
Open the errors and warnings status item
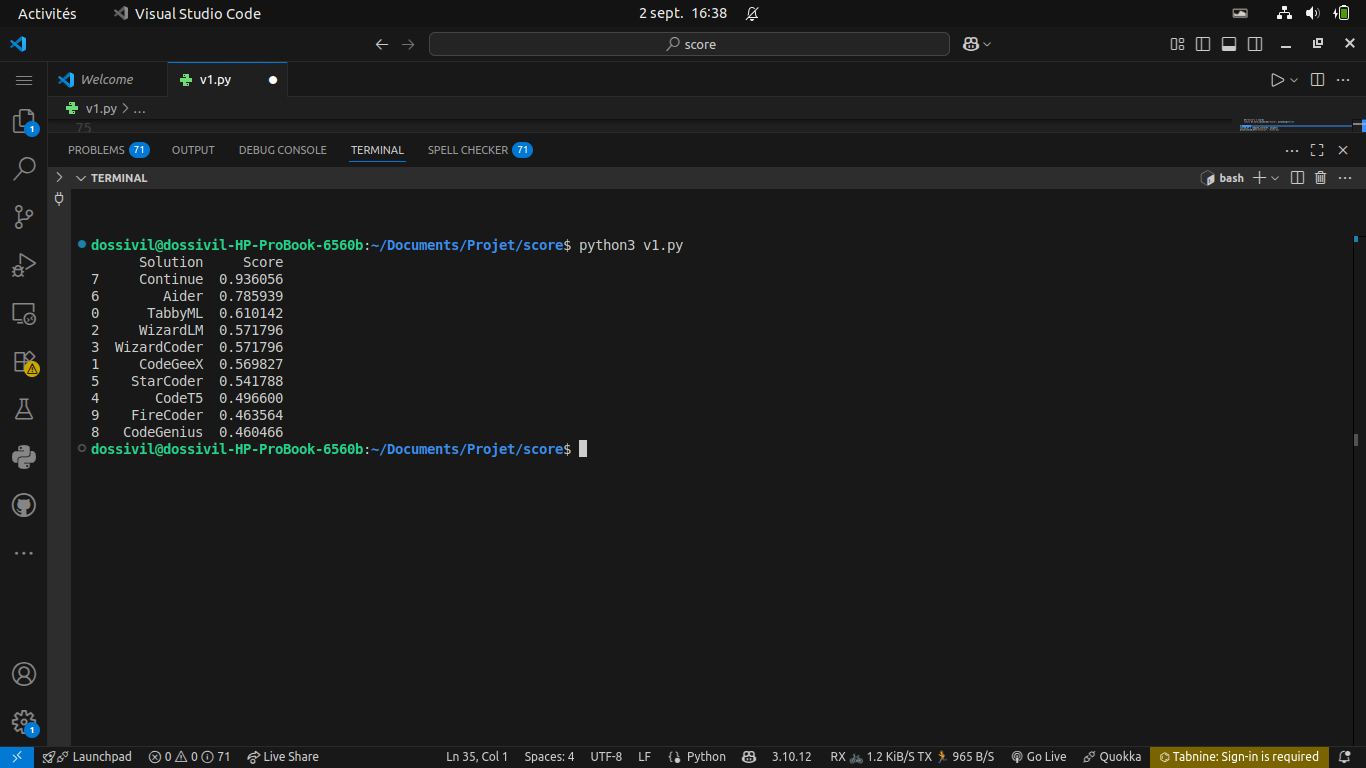(189, 757)
